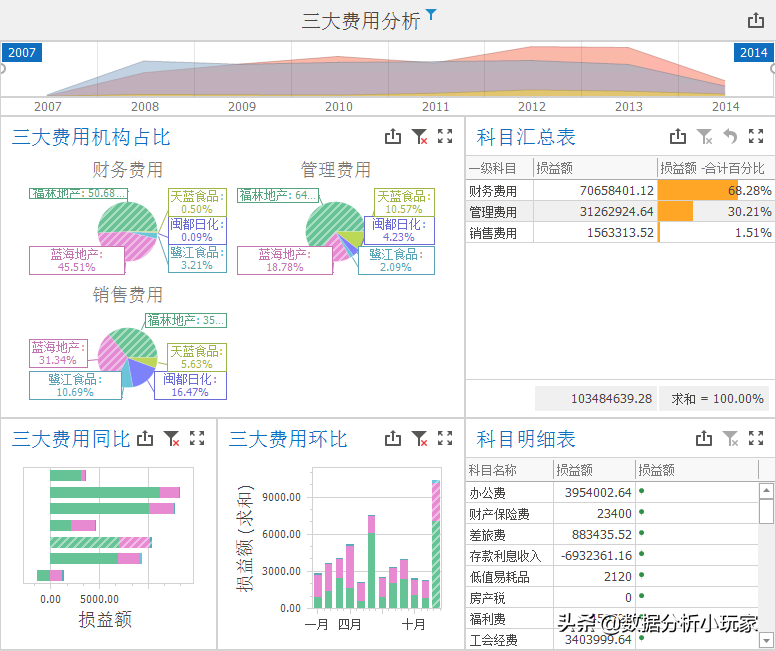Click the filter icon beside 三大费用分析 title

431,14
